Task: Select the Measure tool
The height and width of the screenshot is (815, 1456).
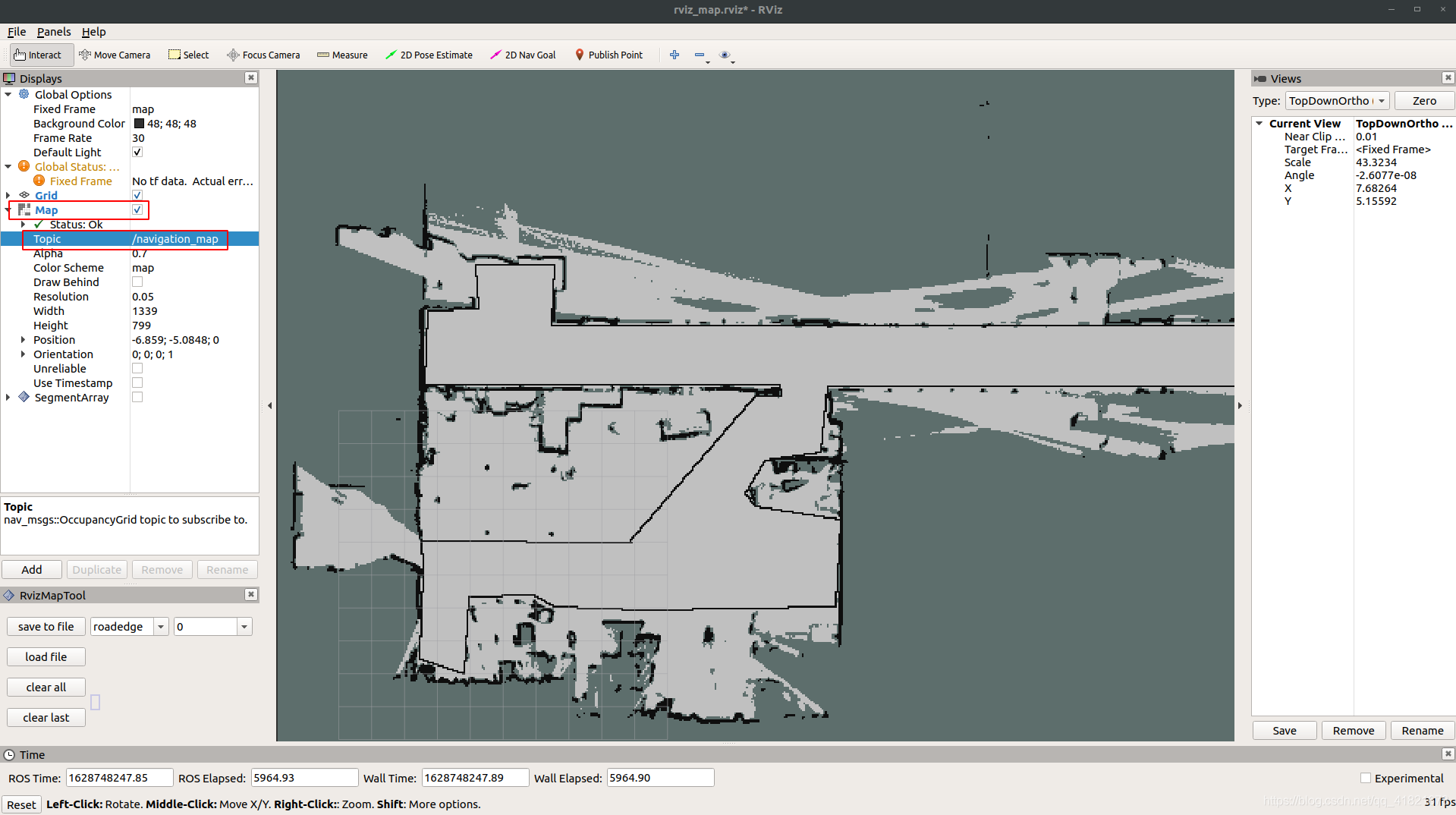Action: coord(342,54)
